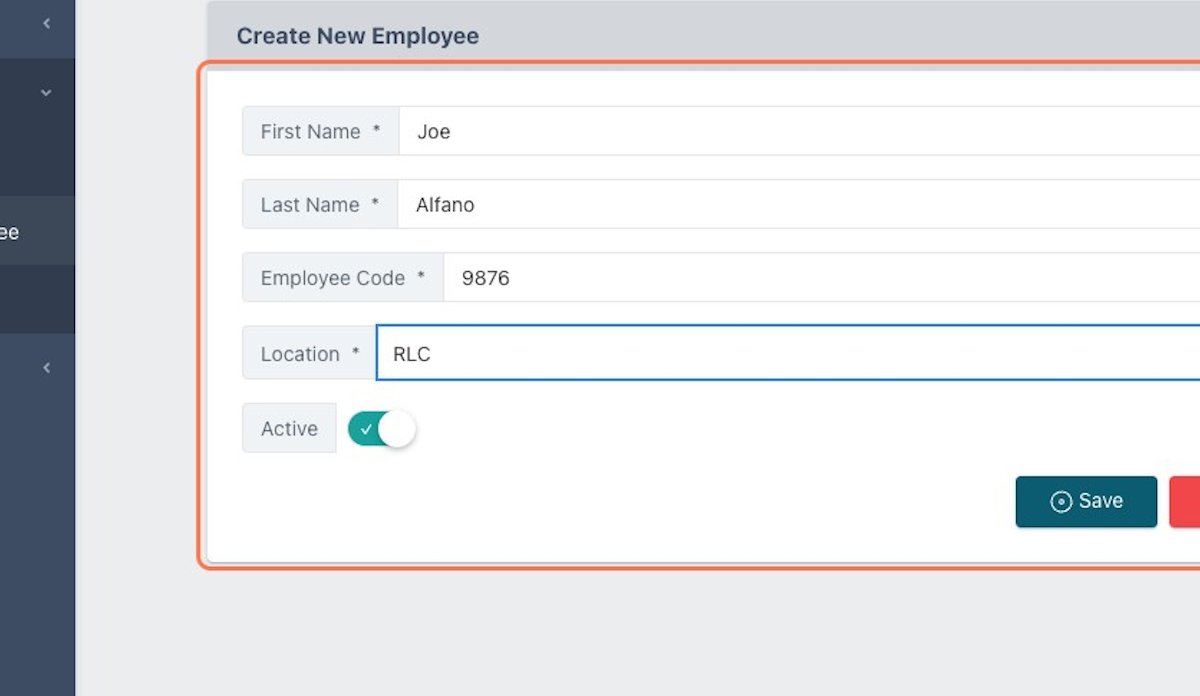Click the First Name field containing Joe
Image resolution: width=1200 pixels, height=696 pixels.
pos(799,131)
